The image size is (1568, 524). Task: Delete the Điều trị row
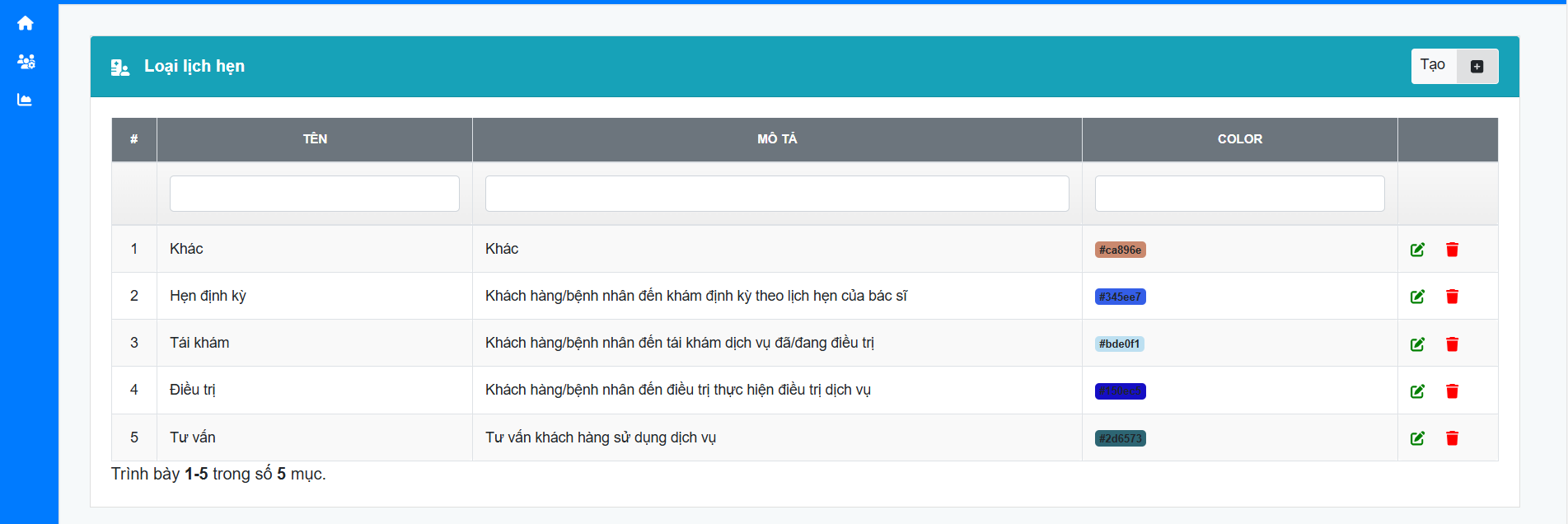point(1452,391)
